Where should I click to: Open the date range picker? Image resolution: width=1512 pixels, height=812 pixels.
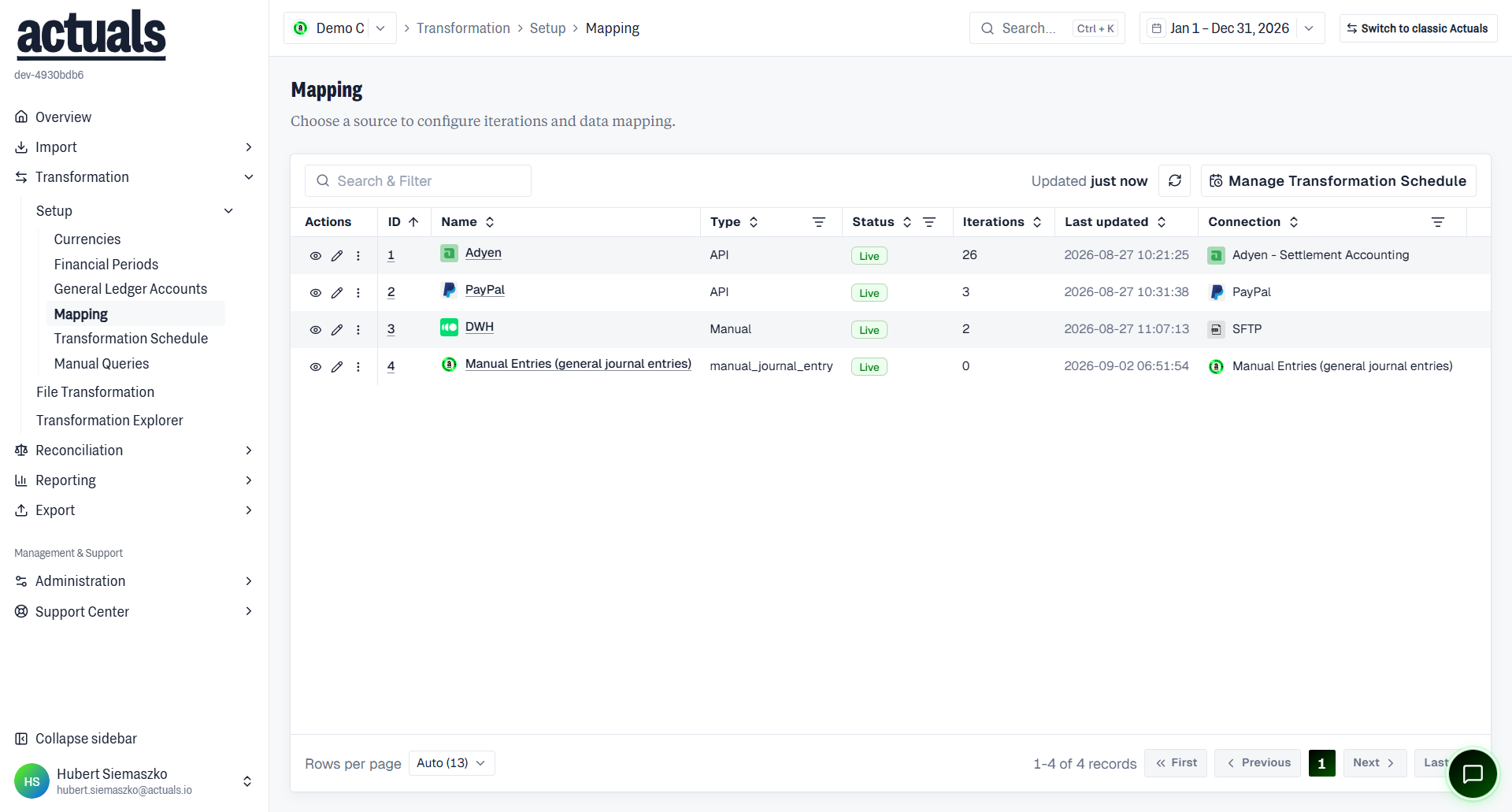click(1232, 28)
